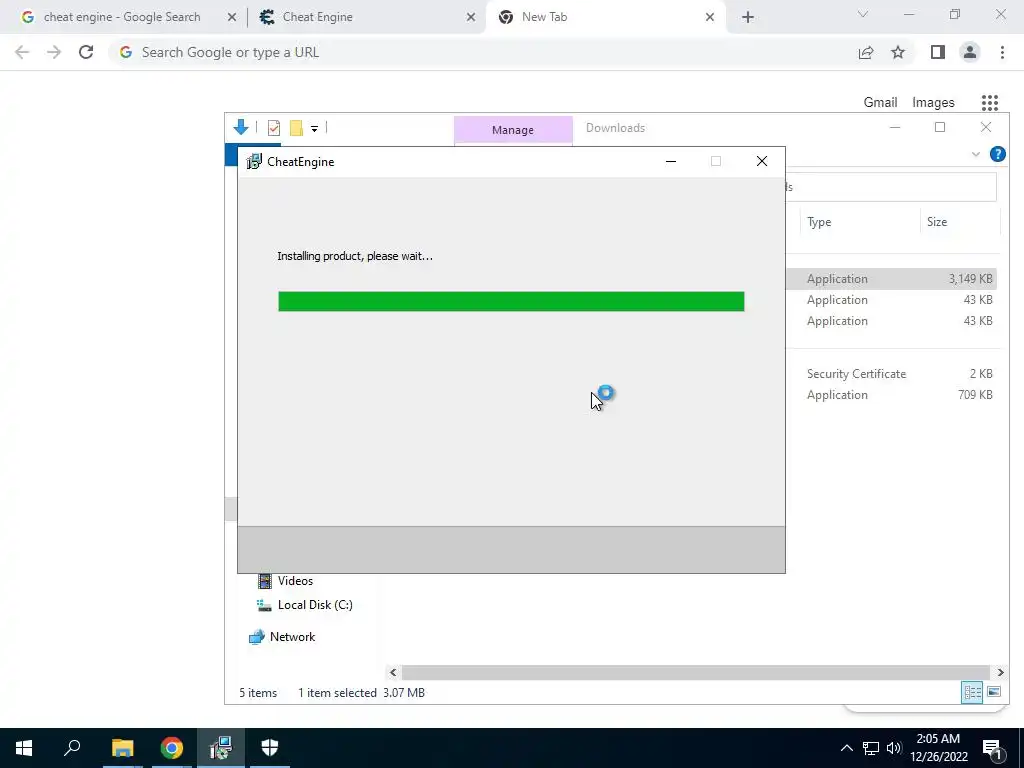1024x768 pixels.
Task: Click the New folder icon in File Explorer
Action: 296,128
